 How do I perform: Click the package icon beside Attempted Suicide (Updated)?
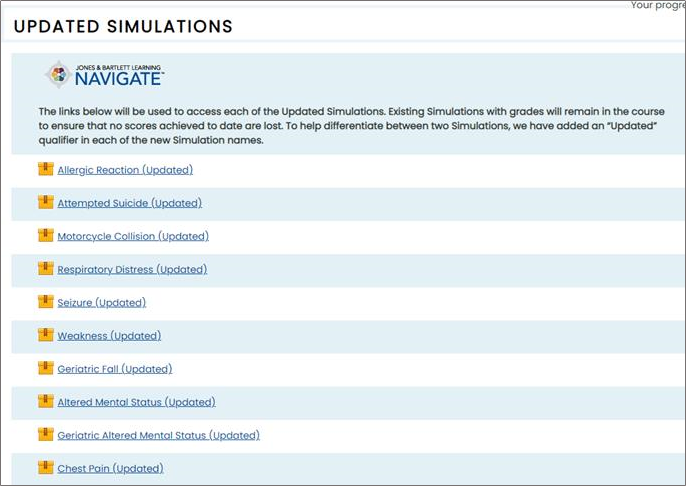[x=46, y=202]
